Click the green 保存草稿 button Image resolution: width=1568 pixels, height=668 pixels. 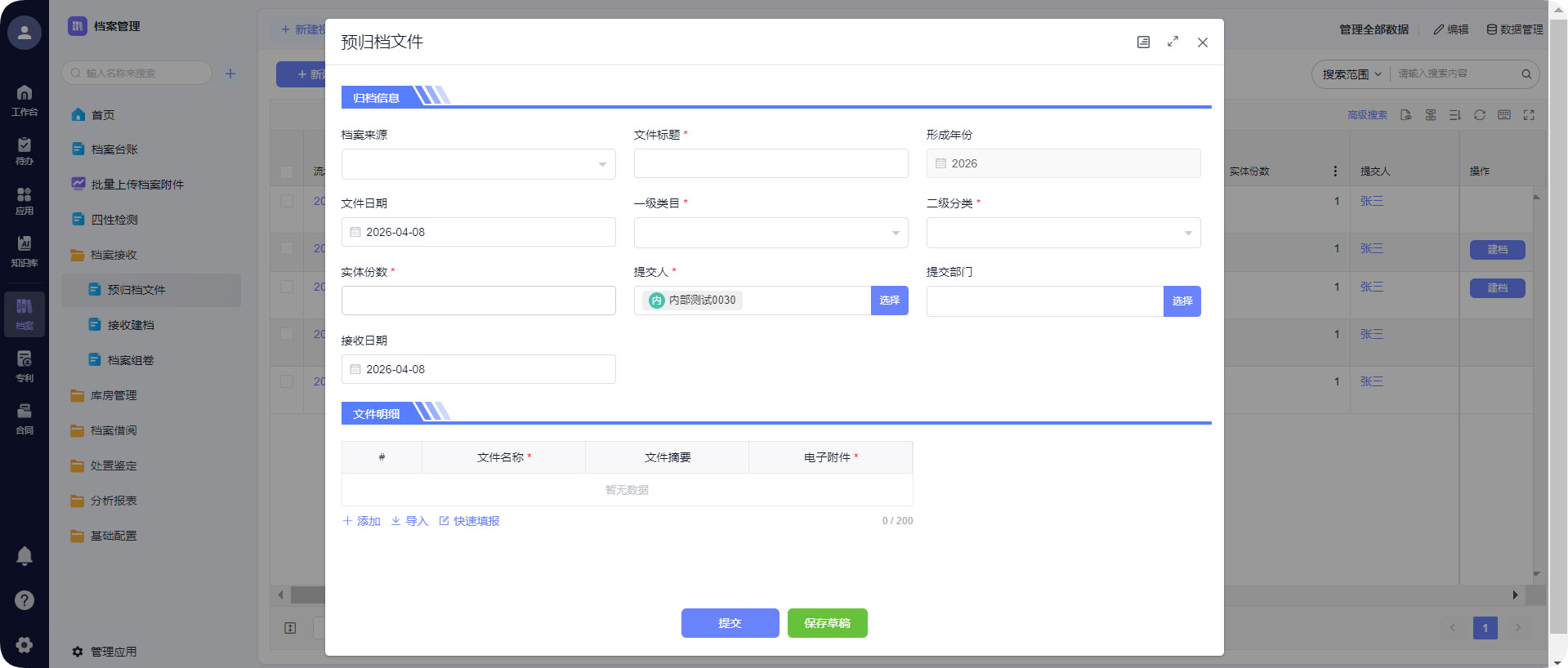pos(827,623)
